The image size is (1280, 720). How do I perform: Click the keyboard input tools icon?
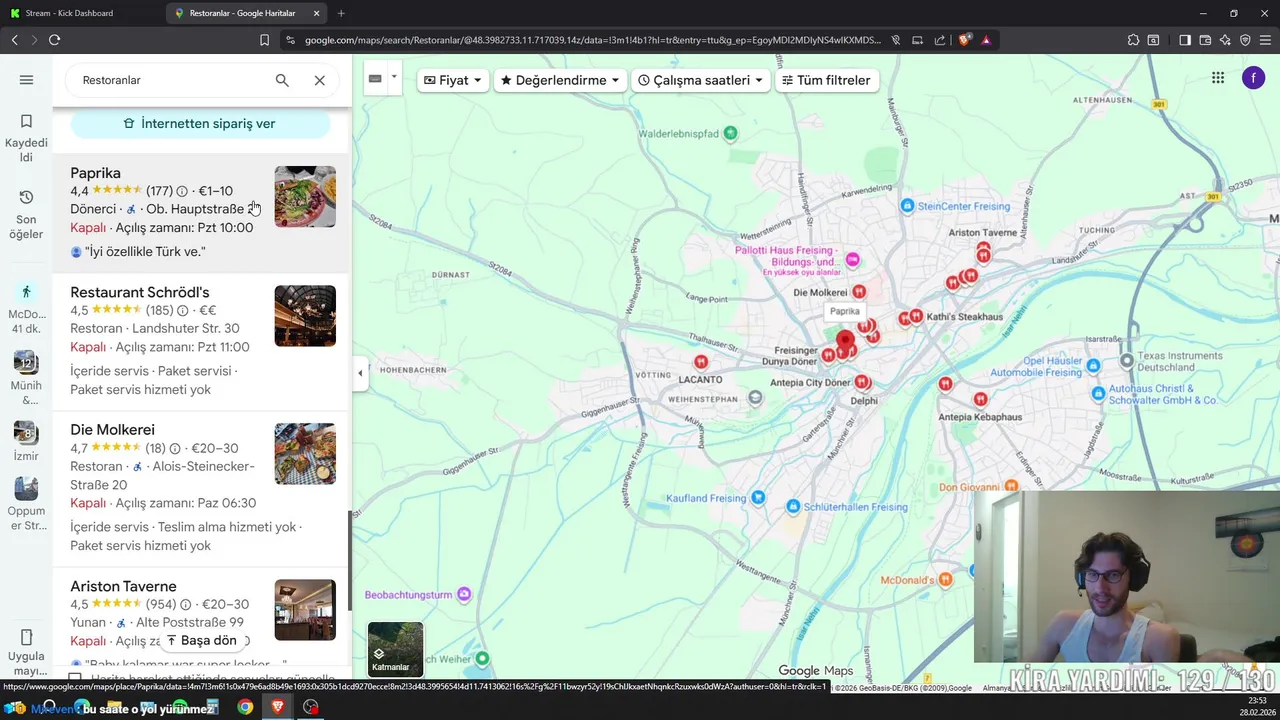tap(375, 78)
